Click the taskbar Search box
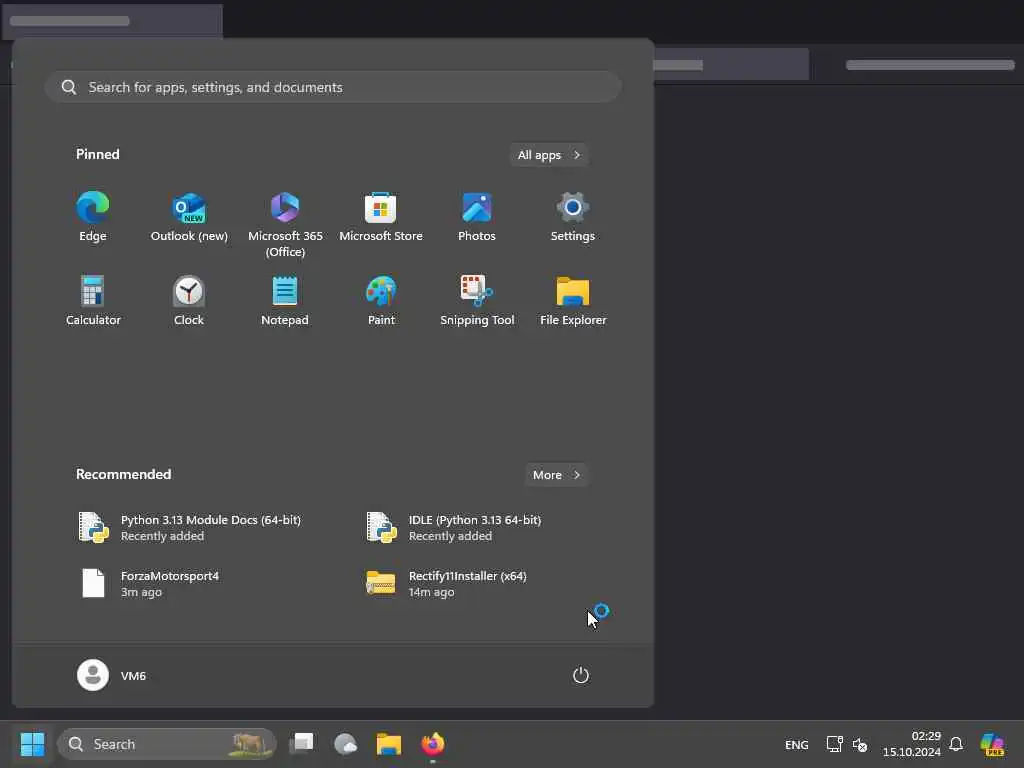 click(x=167, y=744)
